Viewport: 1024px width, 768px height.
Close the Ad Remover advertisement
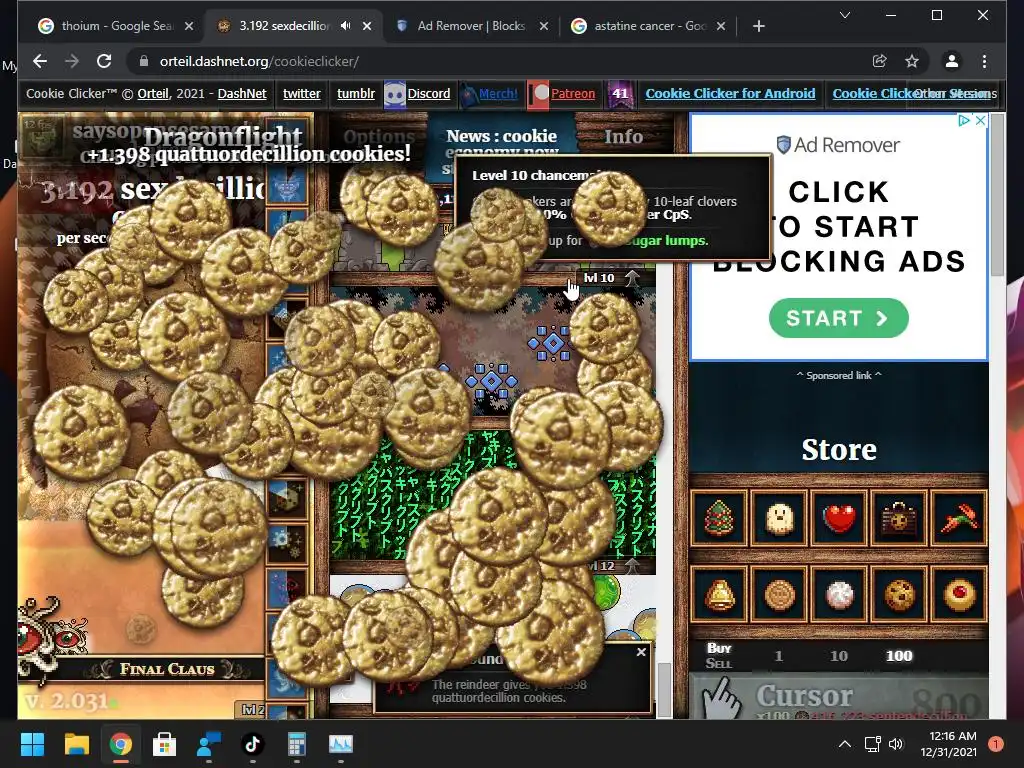click(980, 120)
